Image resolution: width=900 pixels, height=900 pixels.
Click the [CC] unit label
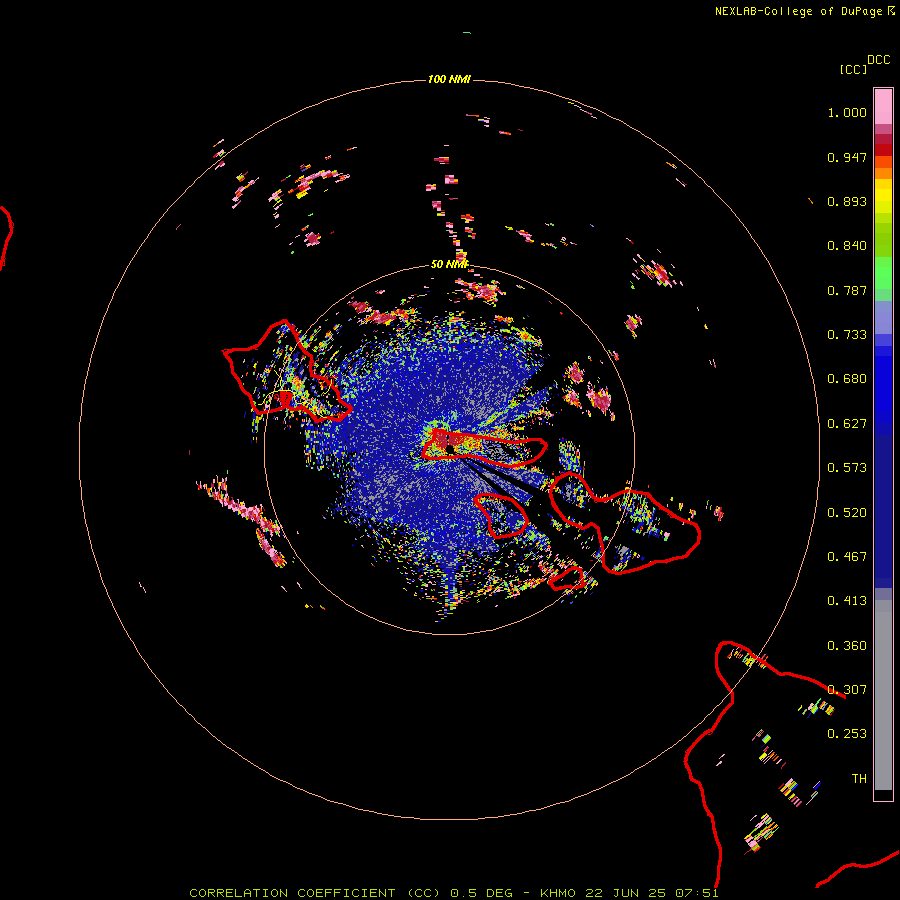pos(853,69)
